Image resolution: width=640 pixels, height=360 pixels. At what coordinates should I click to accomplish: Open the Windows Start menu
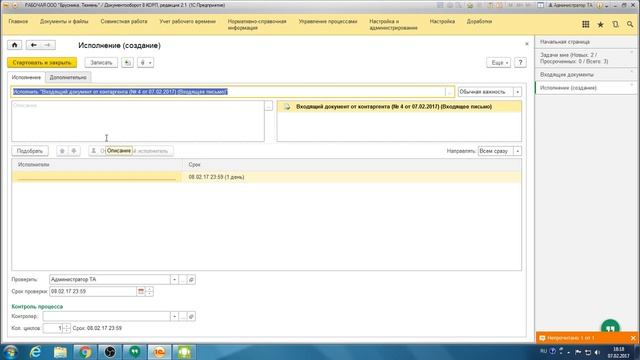click(10, 352)
